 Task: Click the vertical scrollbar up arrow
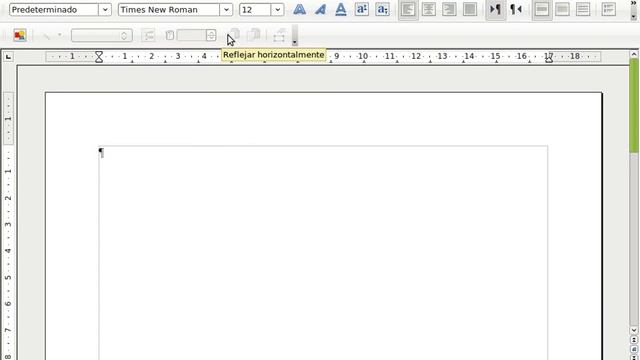point(633,54)
